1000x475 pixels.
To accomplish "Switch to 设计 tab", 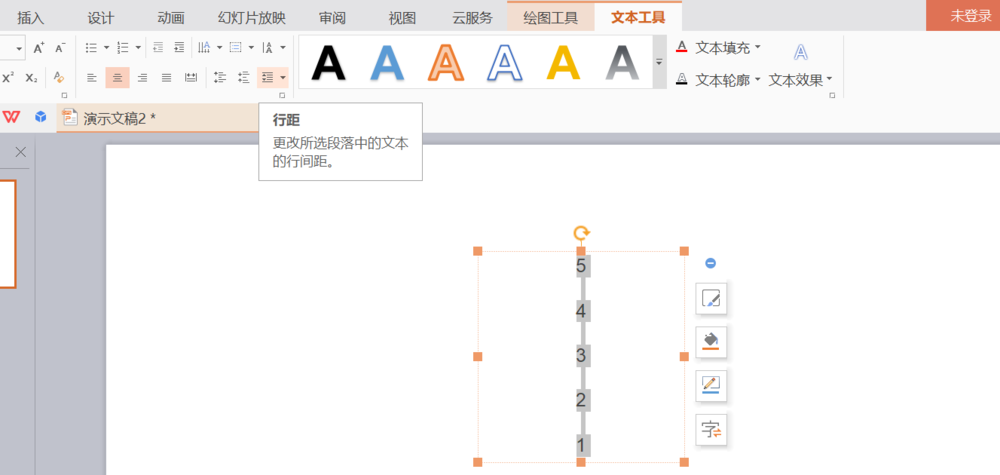I will [x=101, y=17].
